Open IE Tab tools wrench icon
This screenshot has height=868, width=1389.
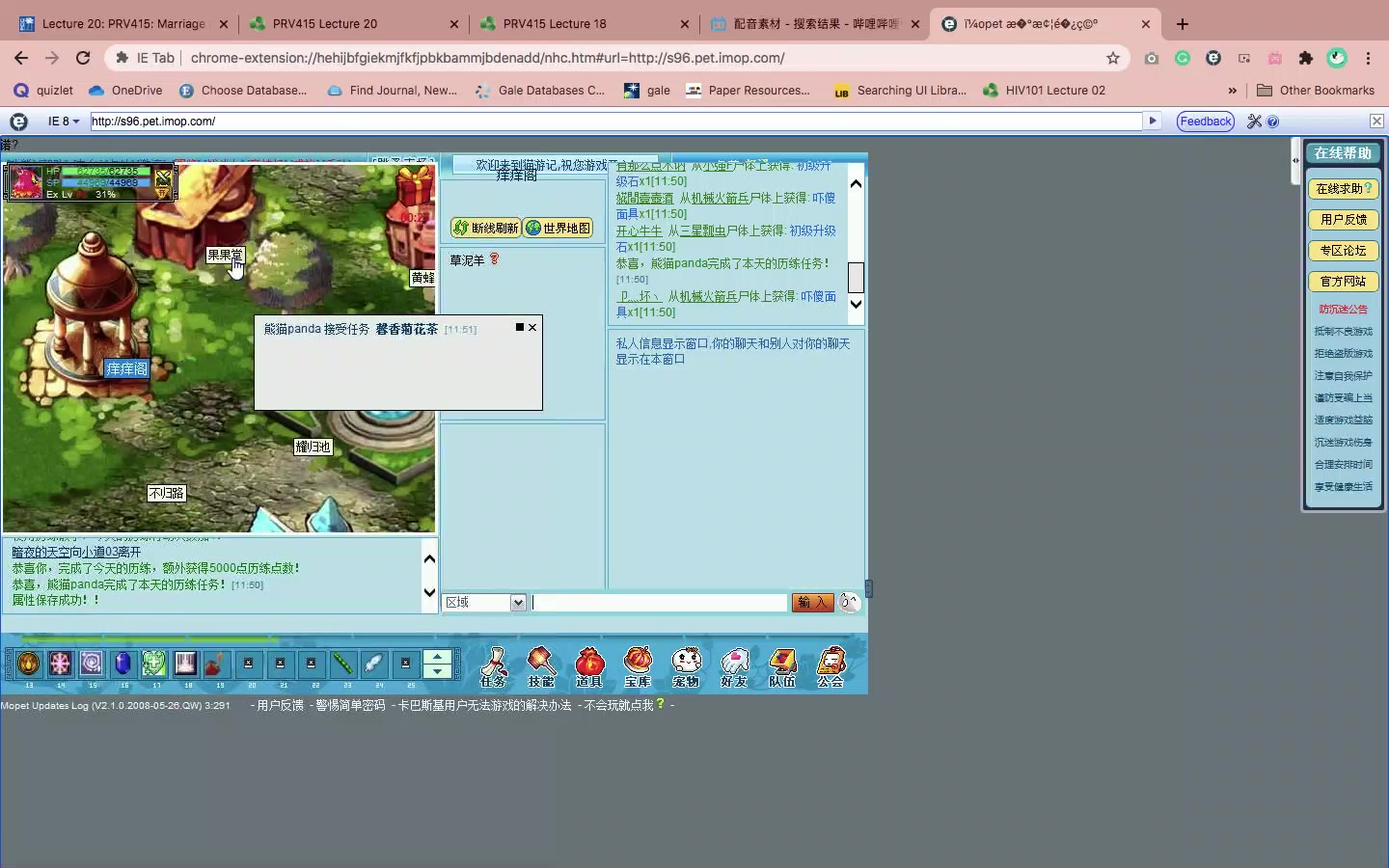pyautogui.click(x=1254, y=122)
